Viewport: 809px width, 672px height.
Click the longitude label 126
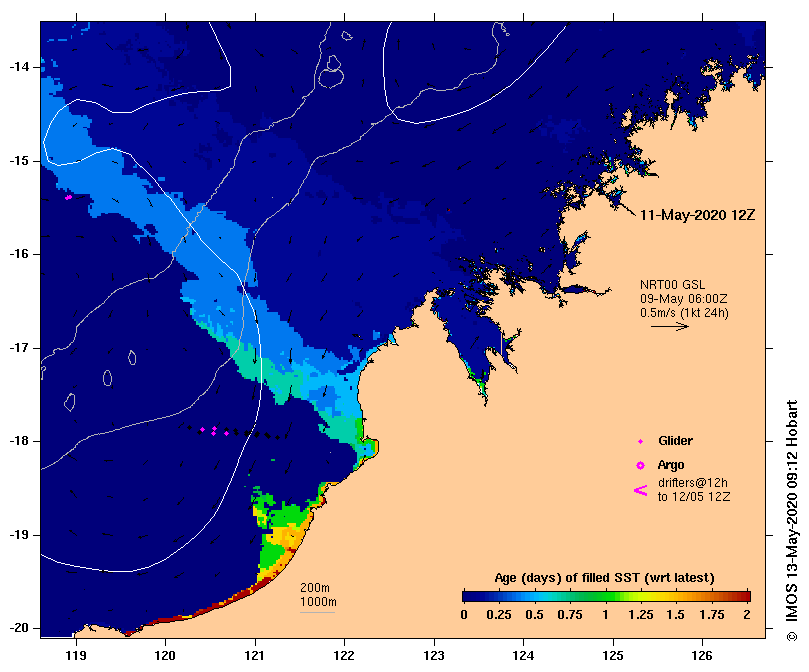702,655
